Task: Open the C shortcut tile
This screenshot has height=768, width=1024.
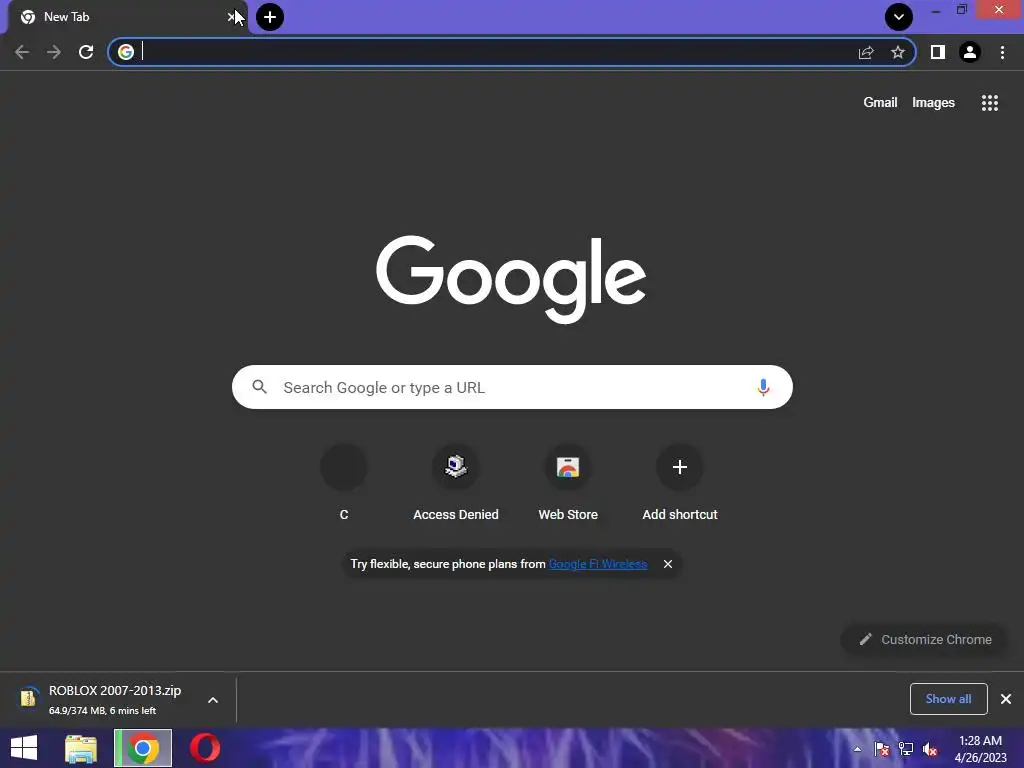Action: (x=344, y=483)
